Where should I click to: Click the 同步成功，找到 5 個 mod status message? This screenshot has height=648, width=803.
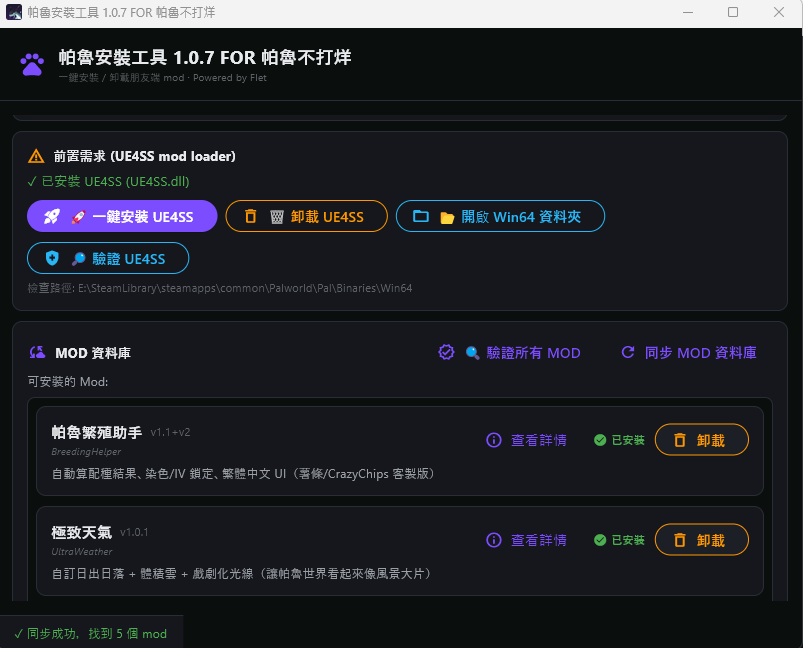(x=91, y=634)
